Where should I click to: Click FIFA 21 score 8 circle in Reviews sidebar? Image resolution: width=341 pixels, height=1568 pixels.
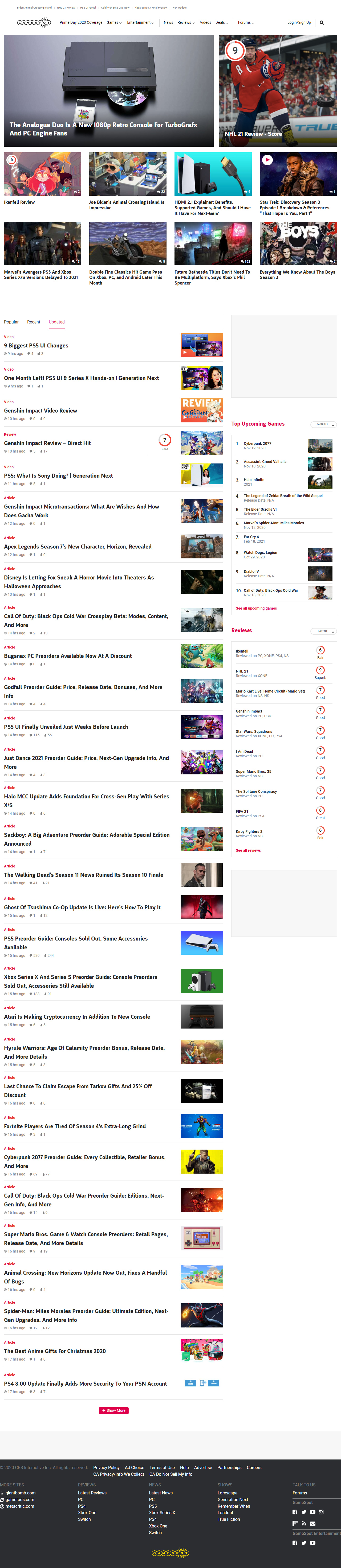pos(320,810)
